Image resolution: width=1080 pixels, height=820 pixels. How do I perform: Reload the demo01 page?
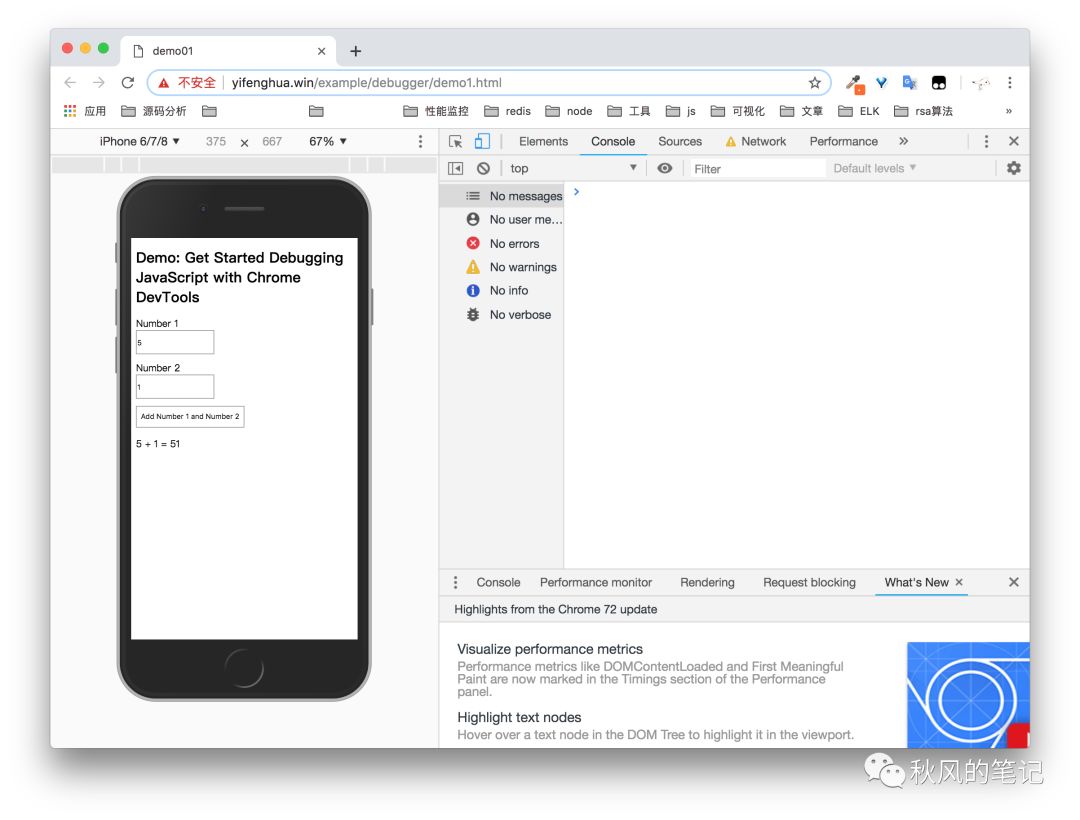[x=128, y=83]
